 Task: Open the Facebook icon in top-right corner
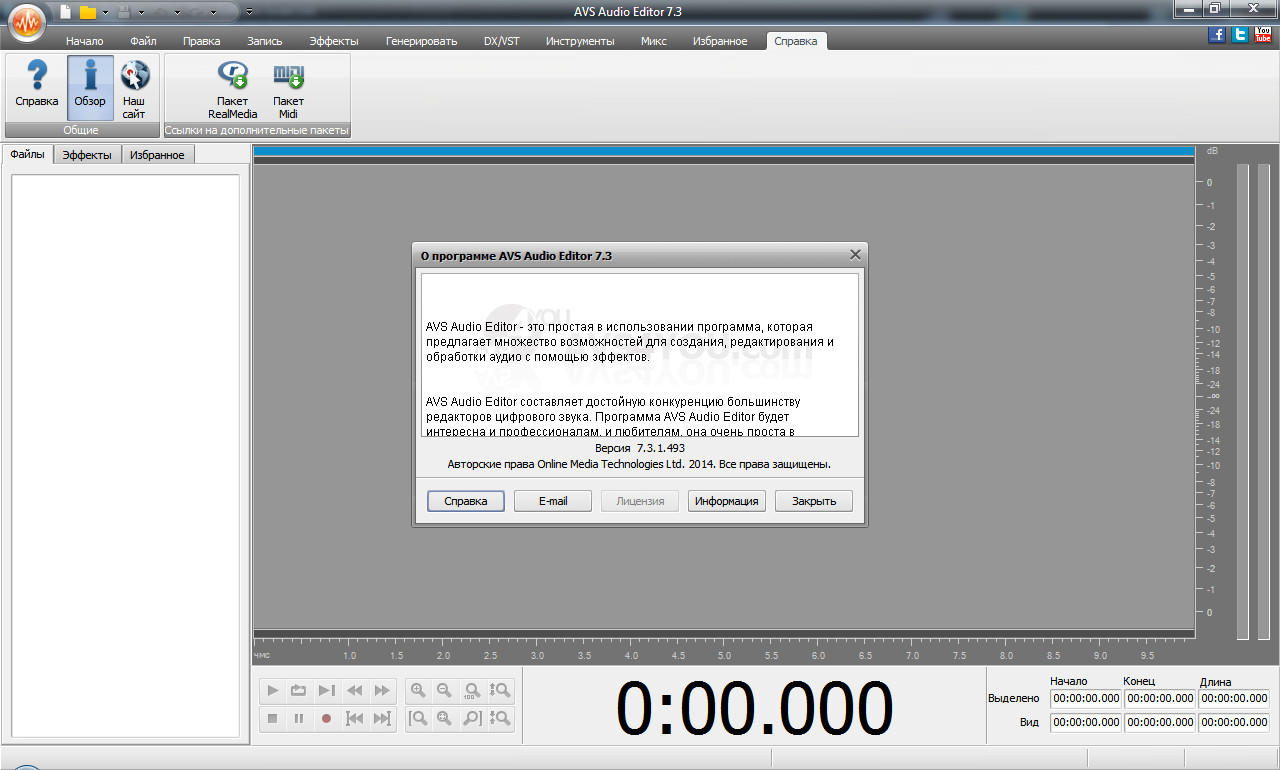tap(1217, 35)
